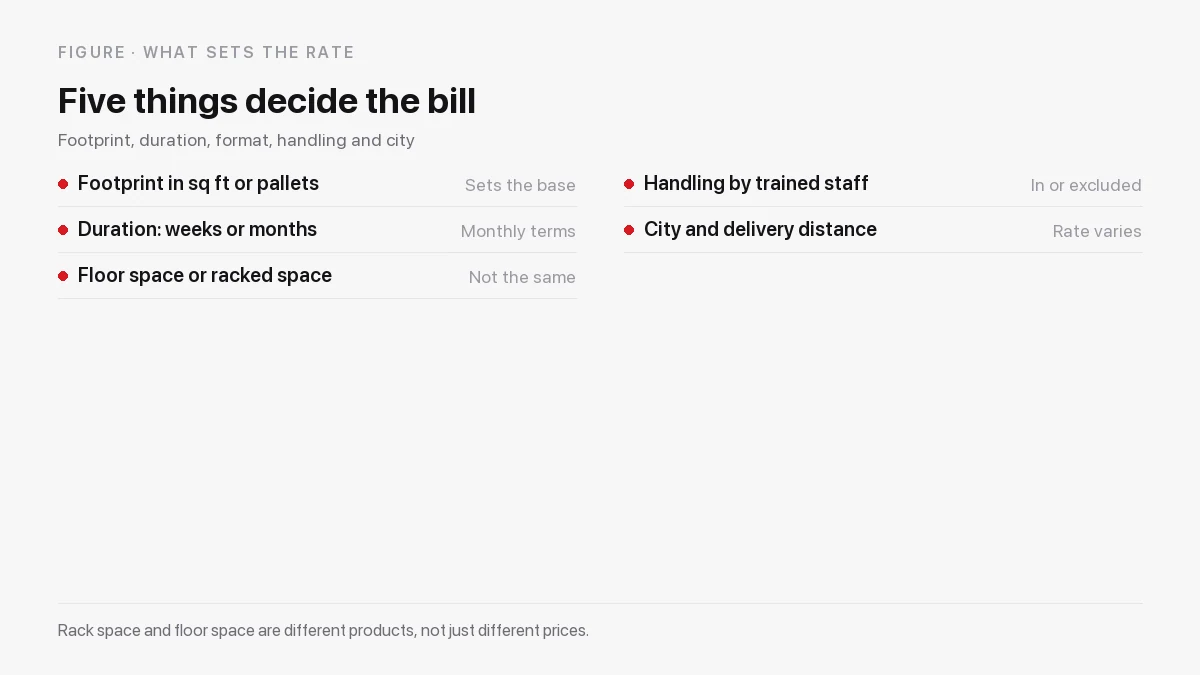Click the 'Not the same' note
The width and height of the screenshot is (1200, 675).
[522, 277]
